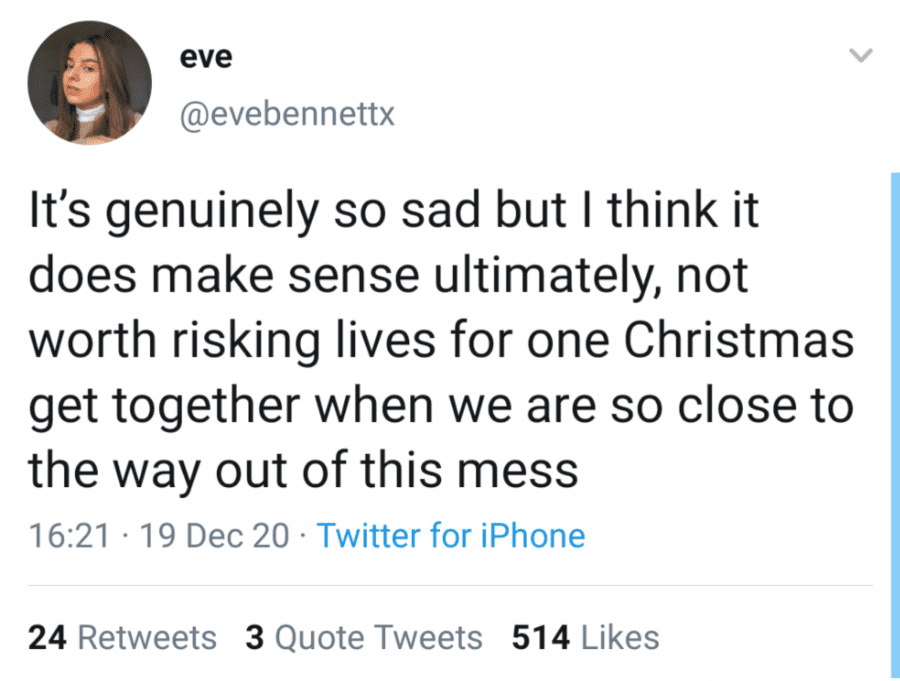
Task: Open the author's profile picture
Action: coord(90,83)
